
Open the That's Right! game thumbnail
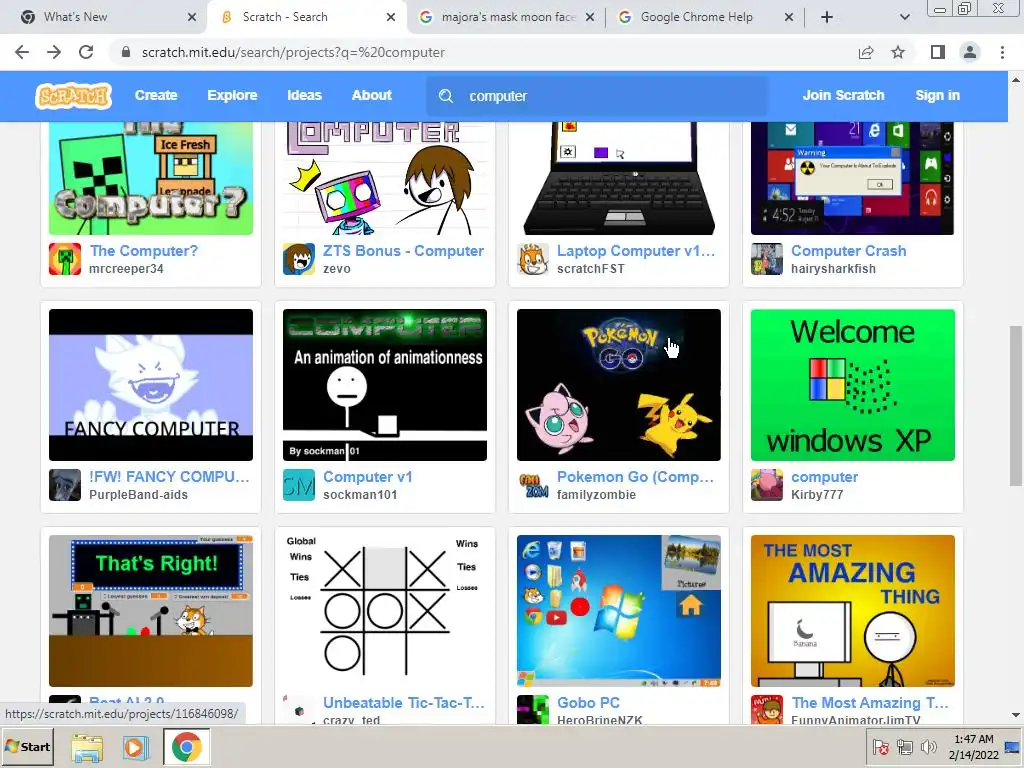151,611
